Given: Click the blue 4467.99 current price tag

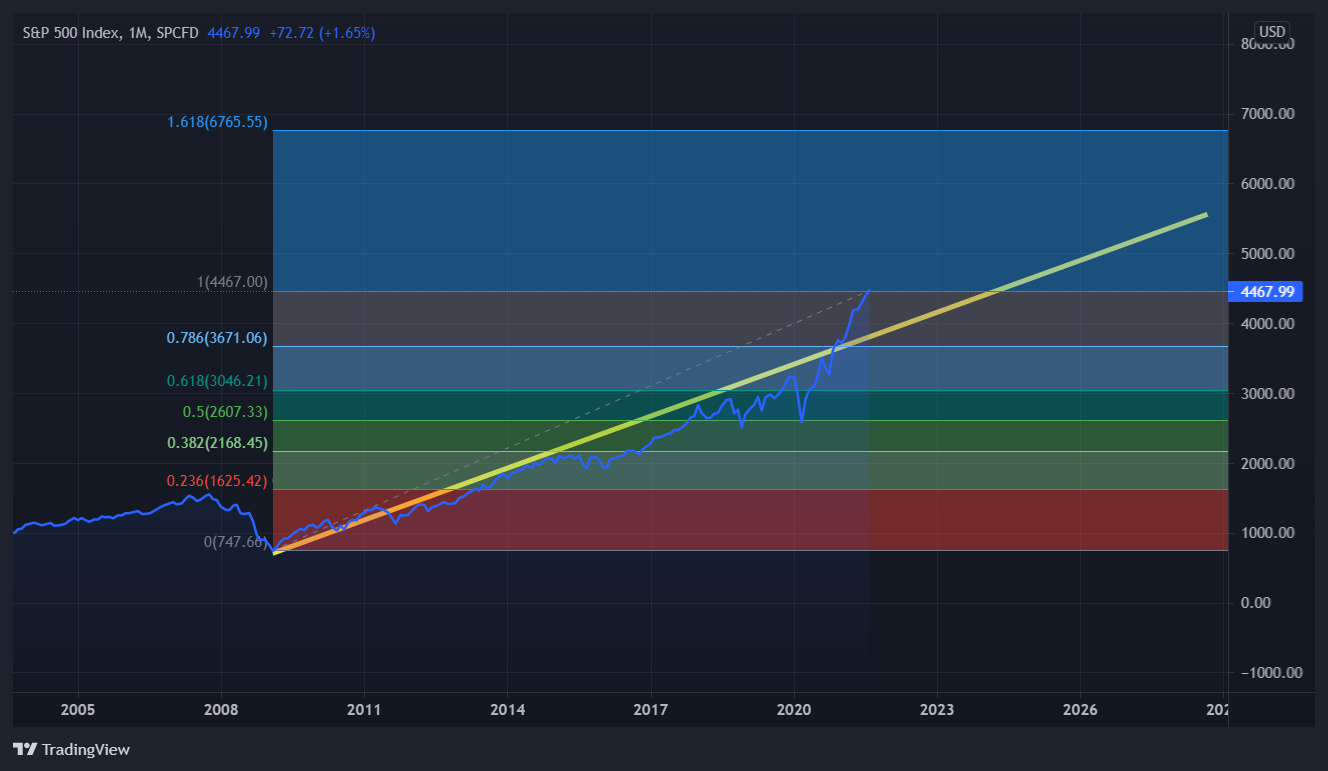Looking at the screenshot, I should click(x=1263, y=292).
